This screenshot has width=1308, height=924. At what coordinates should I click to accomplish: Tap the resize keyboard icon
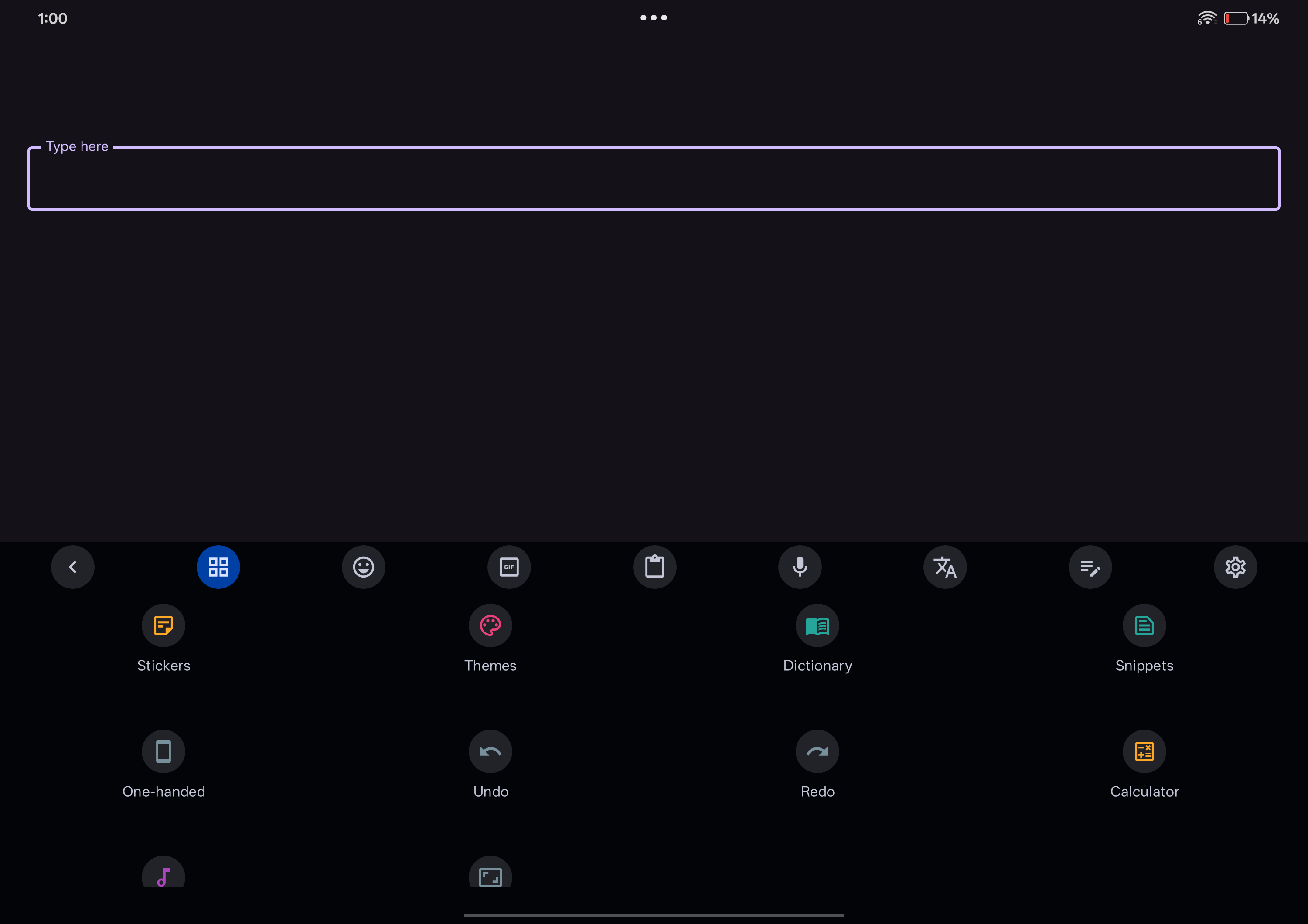490,873
